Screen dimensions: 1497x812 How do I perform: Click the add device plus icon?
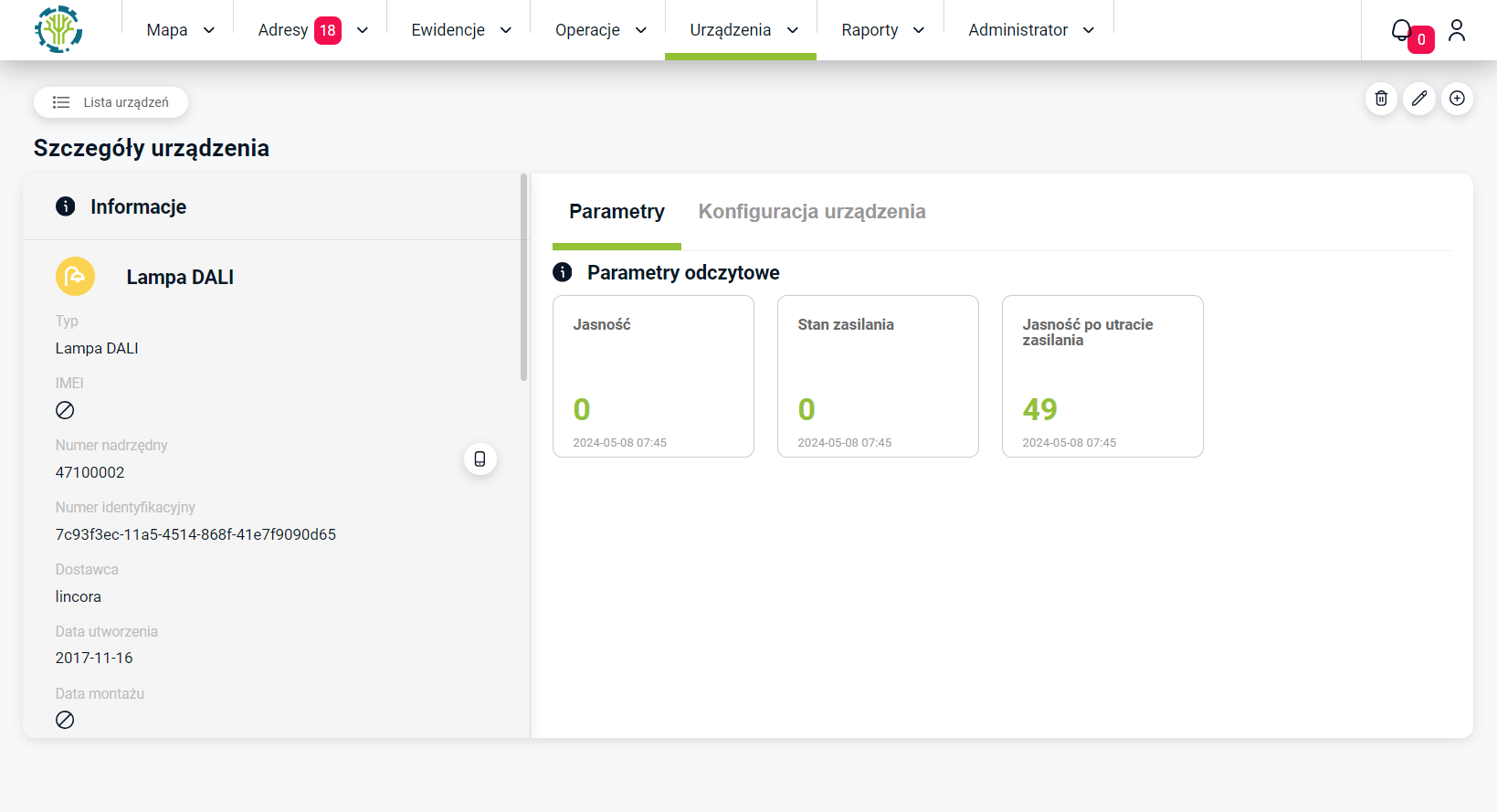[1457, 99]
